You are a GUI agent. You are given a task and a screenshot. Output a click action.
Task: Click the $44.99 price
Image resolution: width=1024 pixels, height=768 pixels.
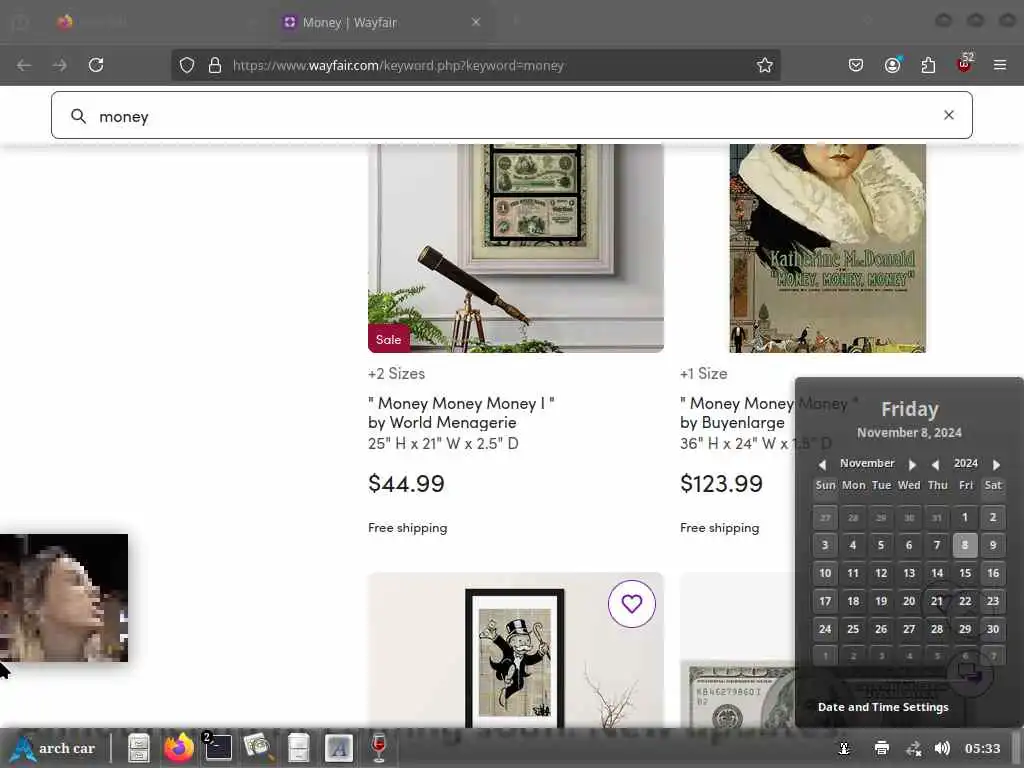(x=406, y=483)
